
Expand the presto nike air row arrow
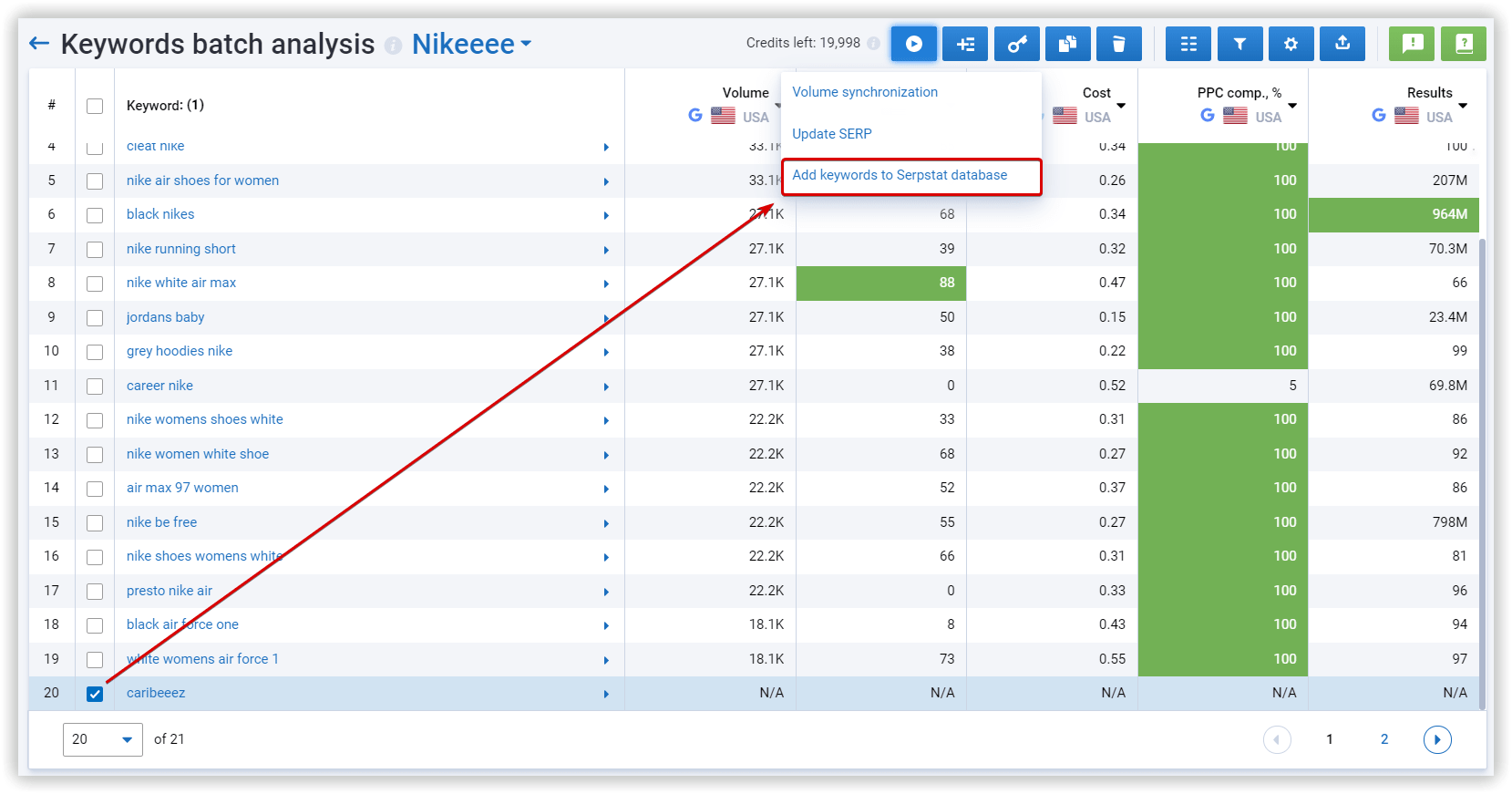[606, 592]
